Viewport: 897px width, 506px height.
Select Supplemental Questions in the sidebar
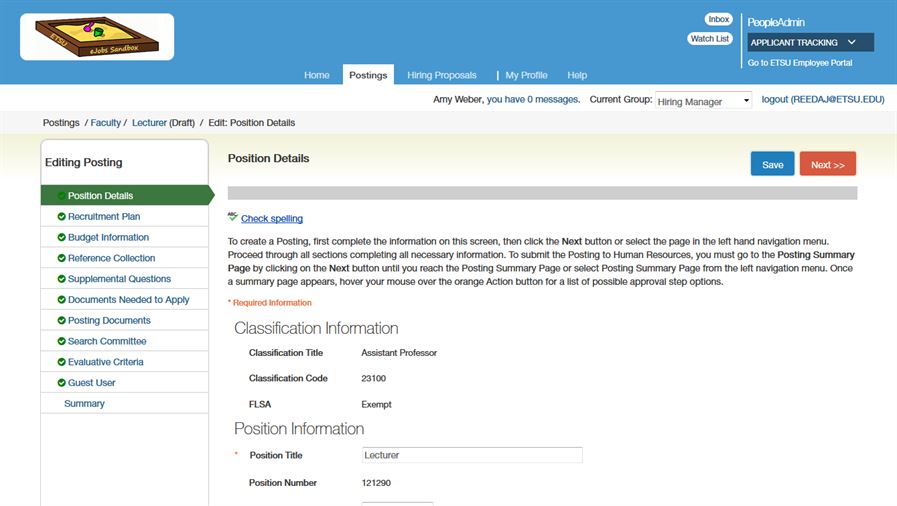(119, 279)
